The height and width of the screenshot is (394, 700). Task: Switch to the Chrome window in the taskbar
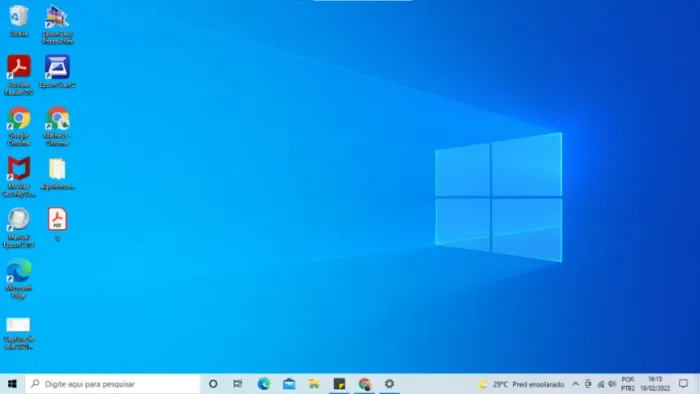pos(364,384)
